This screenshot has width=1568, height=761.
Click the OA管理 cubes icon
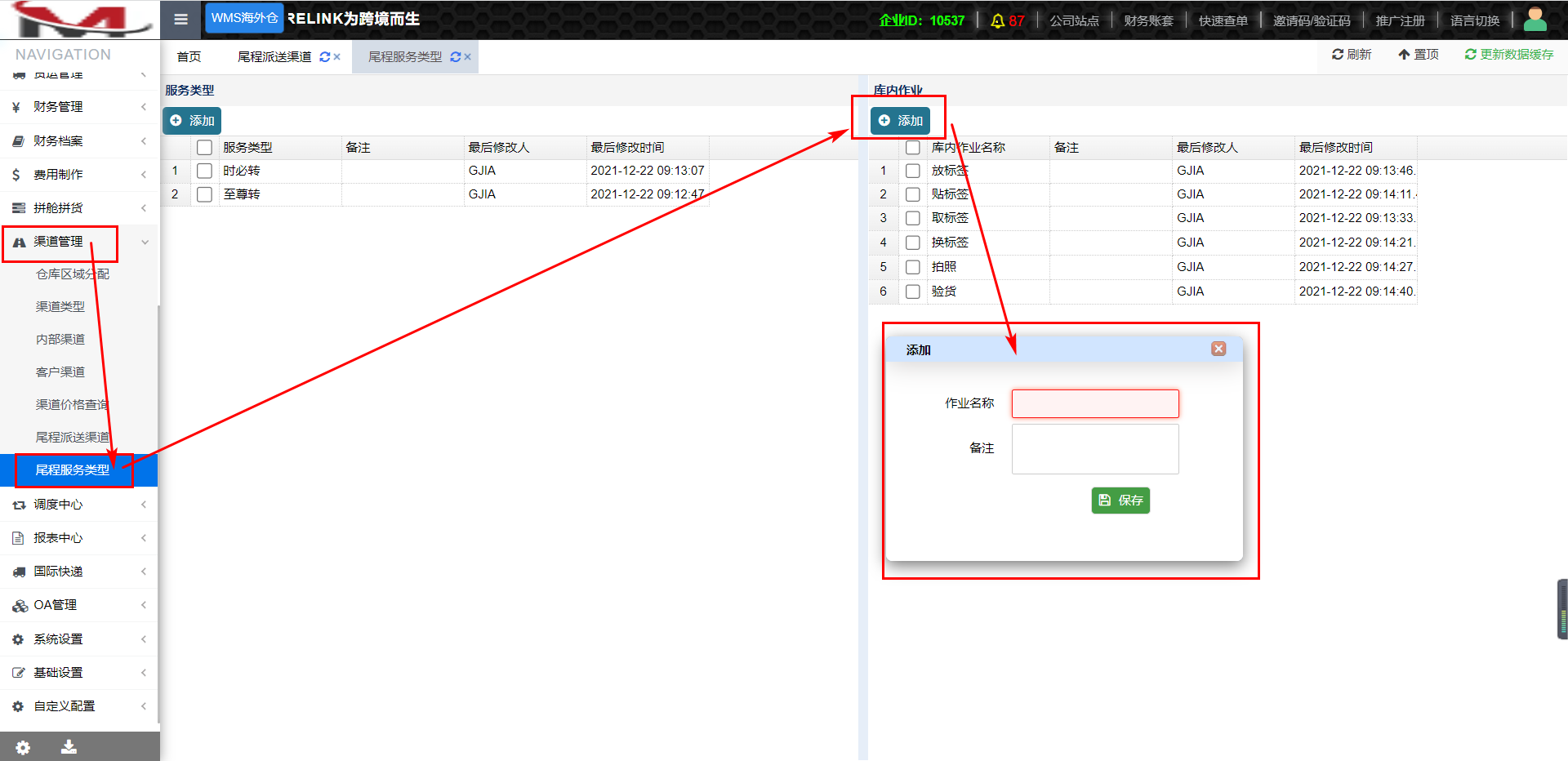tap(20, 605)
